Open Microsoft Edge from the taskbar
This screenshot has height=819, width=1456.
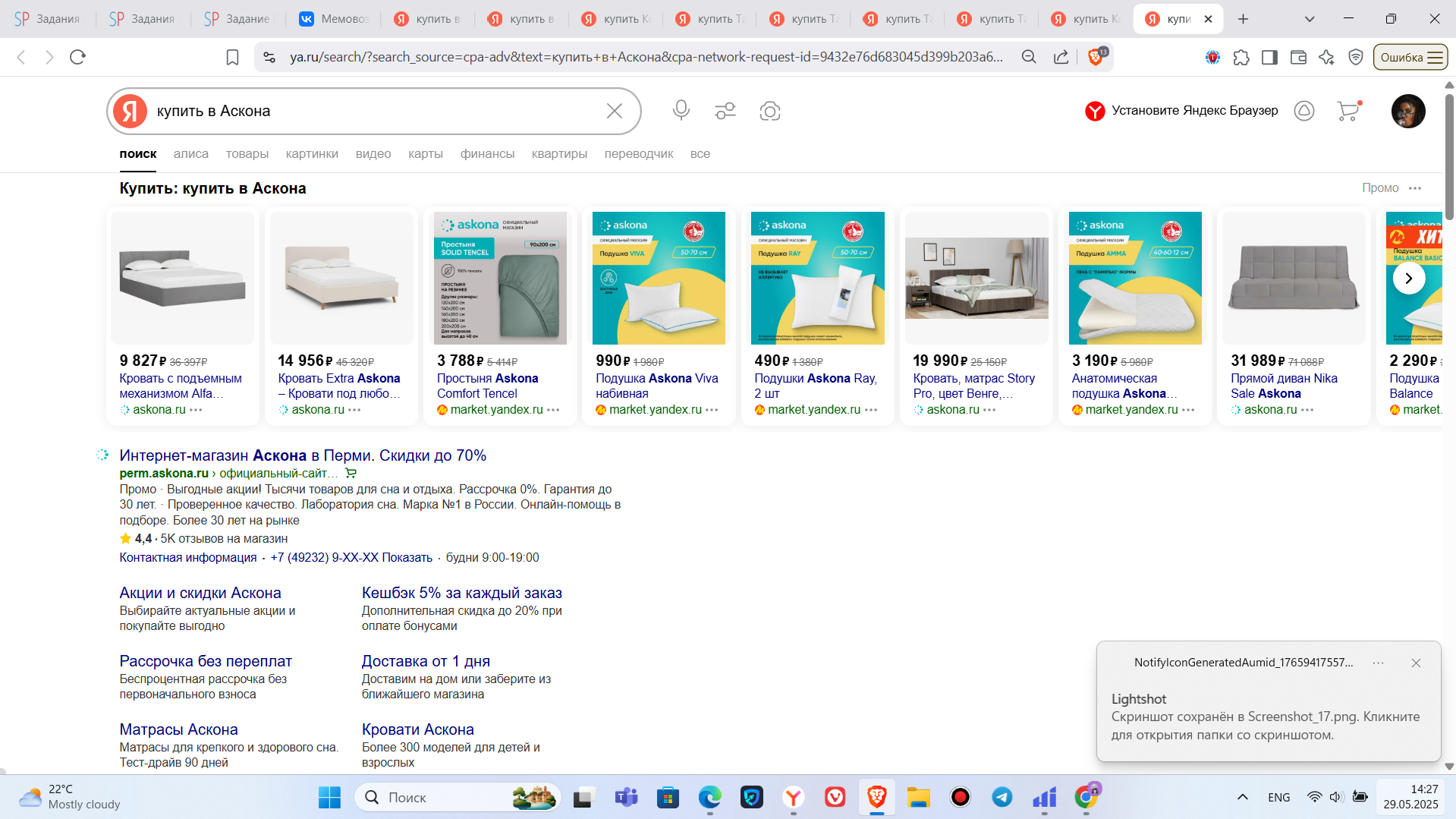(710, 797)
